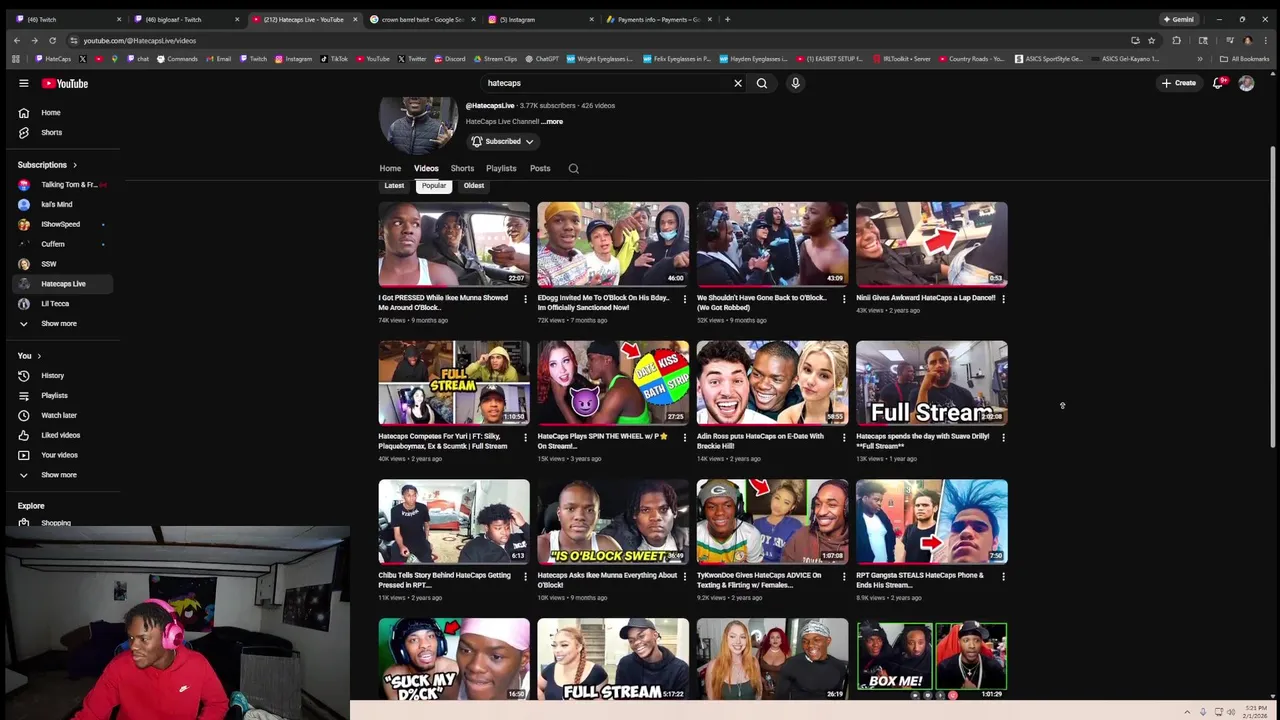Screen dimensions: 1280x720
Task: Open options for 'Ninii Gives Awkward' video
Action: [1003, 299]
